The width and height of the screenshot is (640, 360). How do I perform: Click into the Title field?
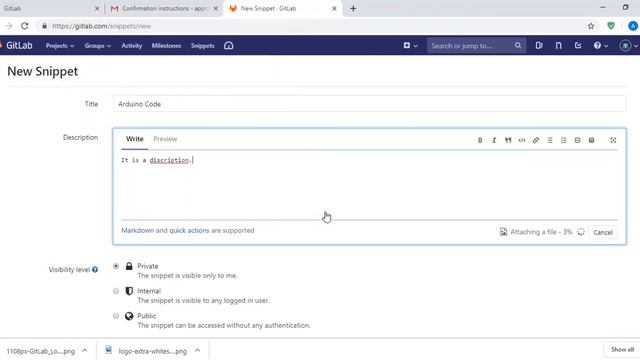[x=369, y=104]
